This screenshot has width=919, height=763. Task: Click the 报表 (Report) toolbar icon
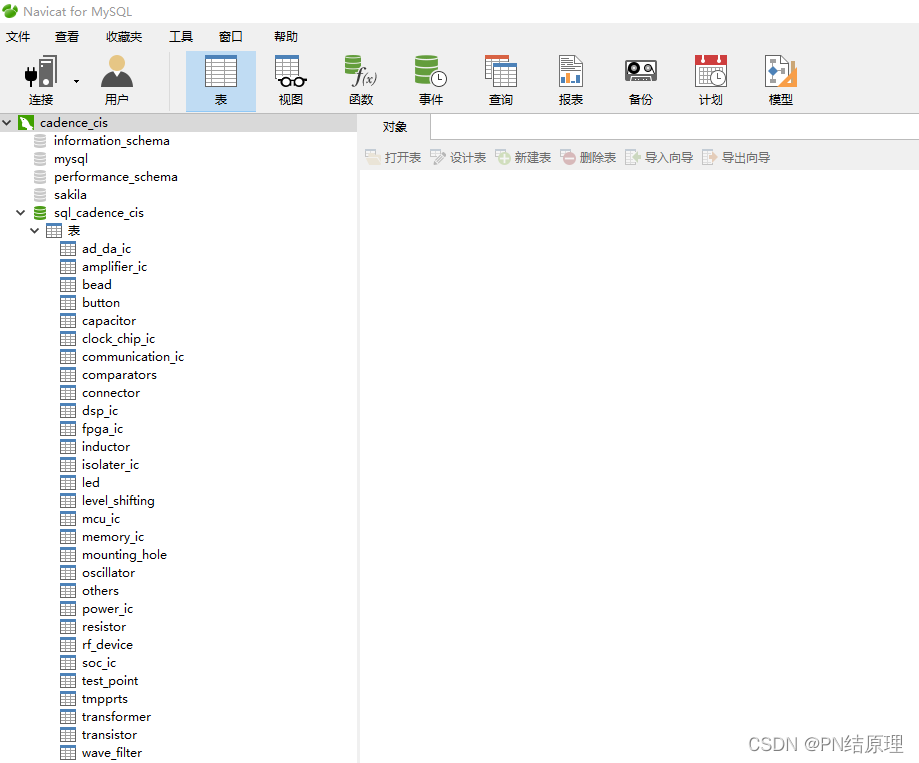pos(571,80)
